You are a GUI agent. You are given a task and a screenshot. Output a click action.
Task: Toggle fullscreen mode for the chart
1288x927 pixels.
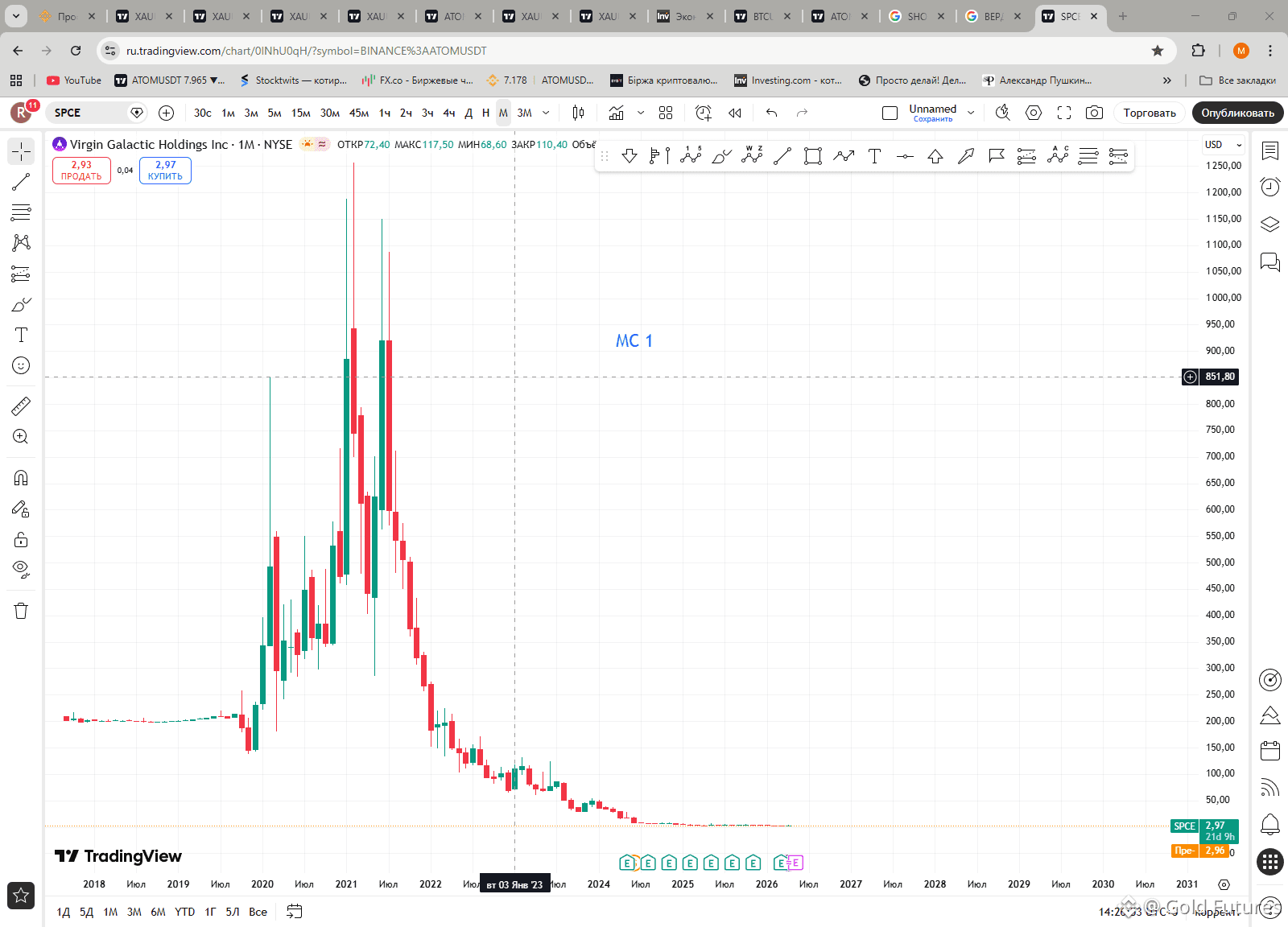pyautogui.click(x=1064, y=113)
